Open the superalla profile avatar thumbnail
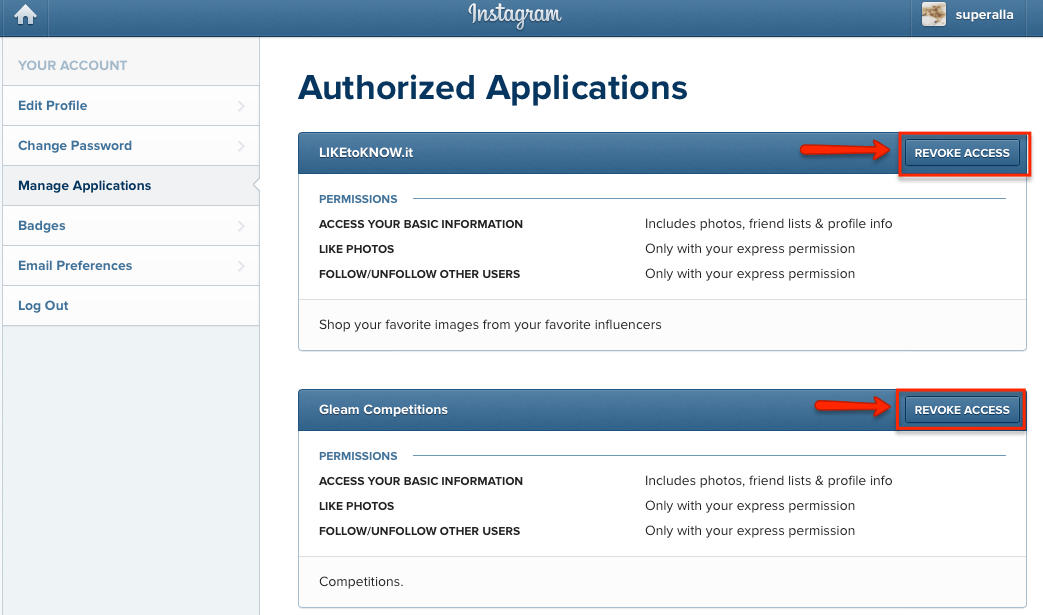 (x=934, y=15)
